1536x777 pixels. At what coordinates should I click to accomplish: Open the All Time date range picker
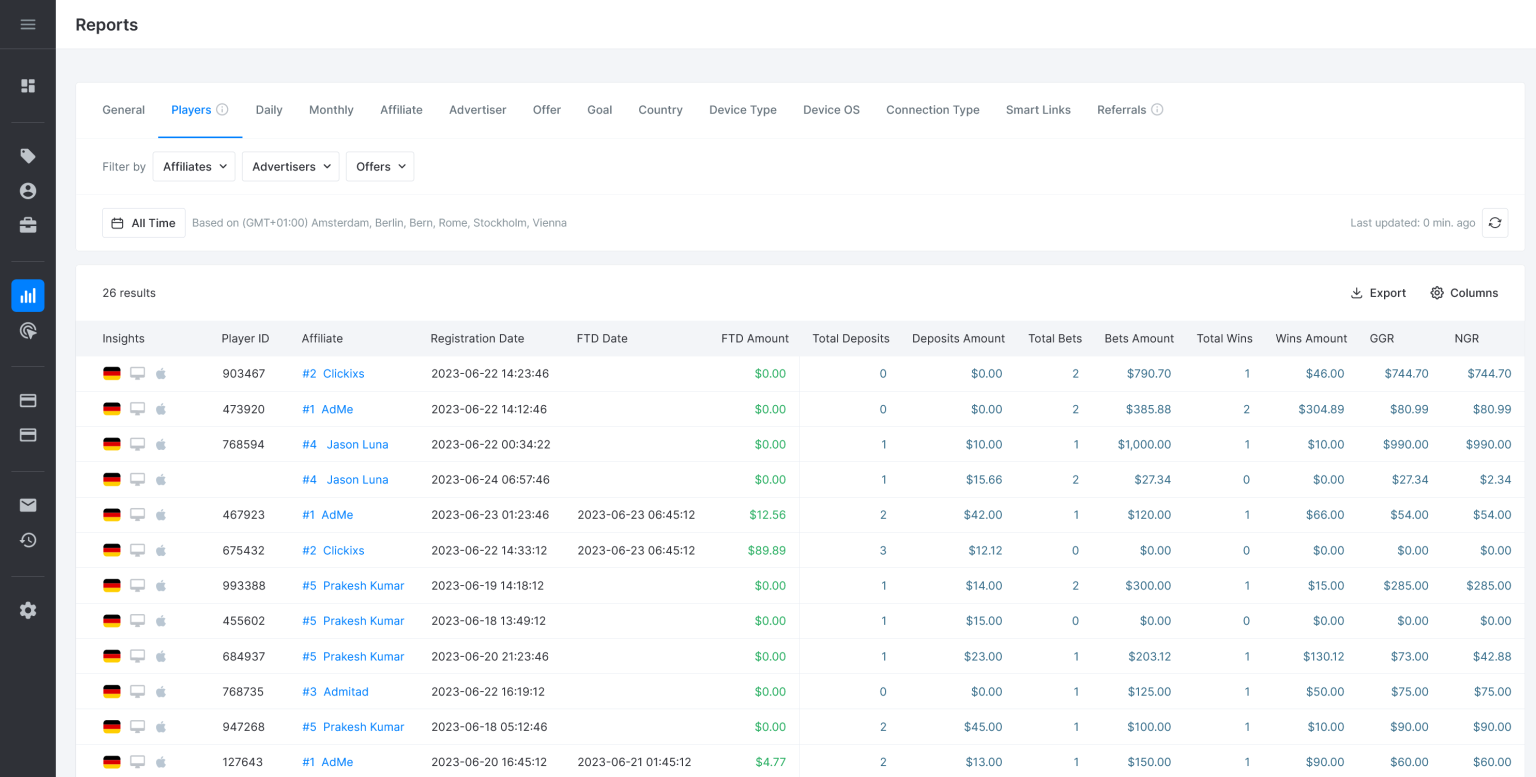pyautogui.click(x=144, y=223)
